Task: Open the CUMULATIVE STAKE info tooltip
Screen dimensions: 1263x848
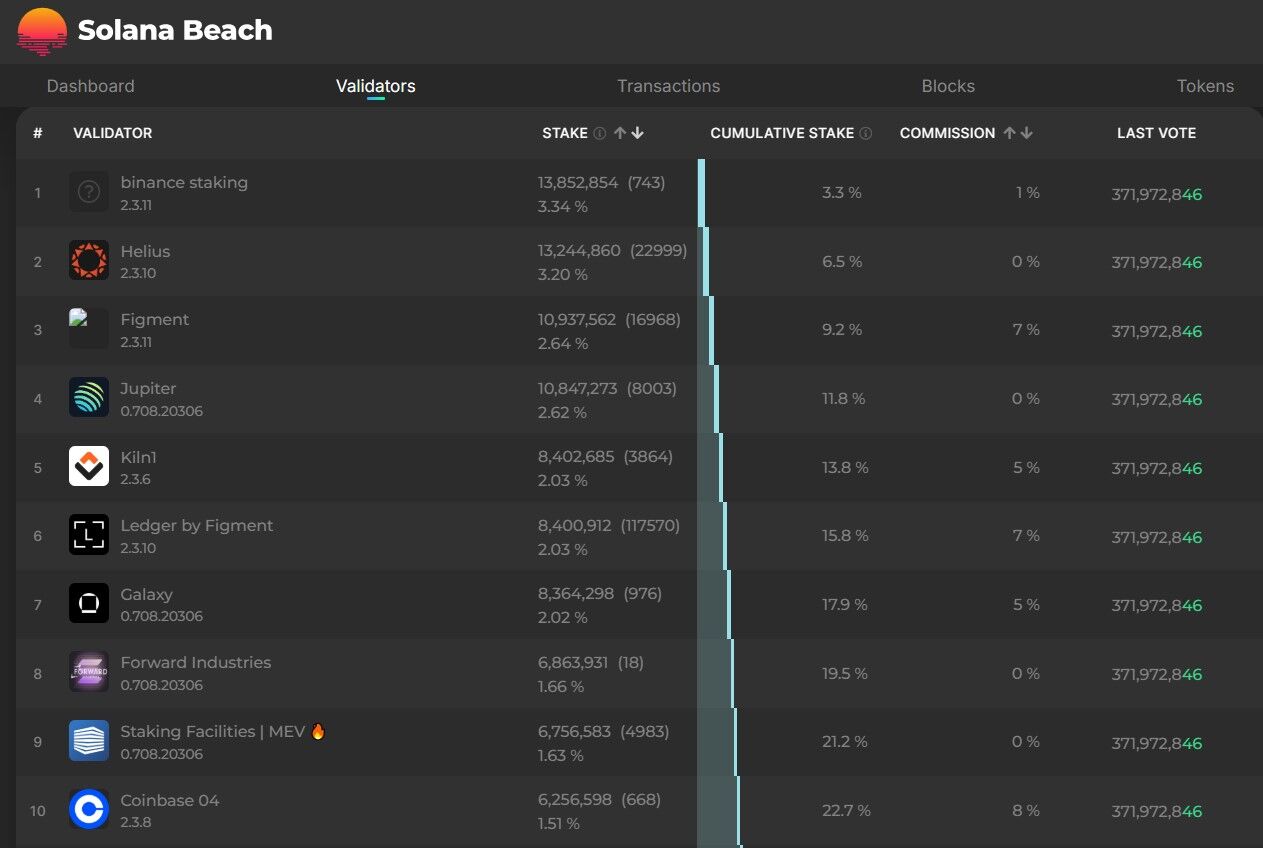Action: (866, 132)
